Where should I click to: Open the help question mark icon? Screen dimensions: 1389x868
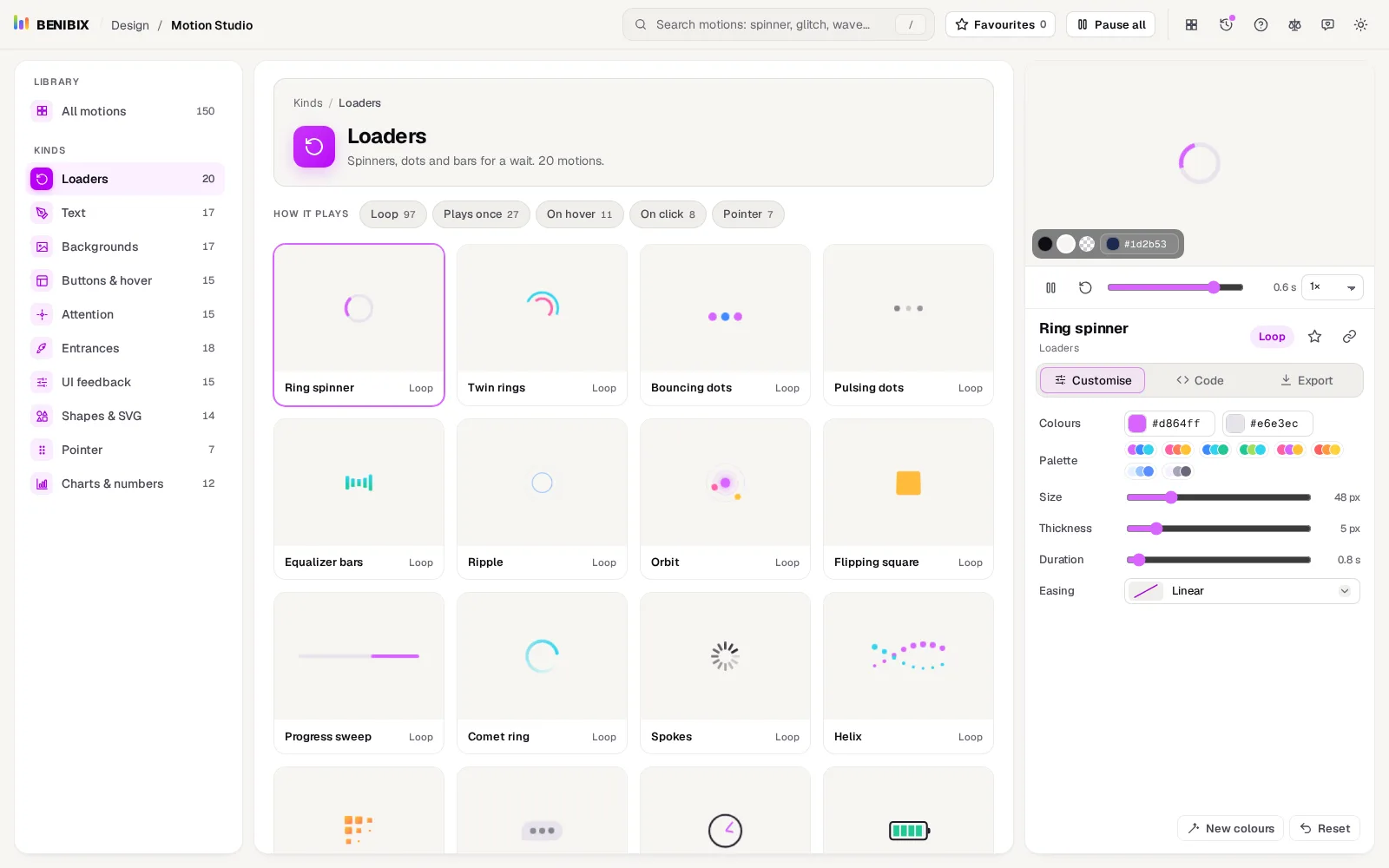coord(1261,25)
